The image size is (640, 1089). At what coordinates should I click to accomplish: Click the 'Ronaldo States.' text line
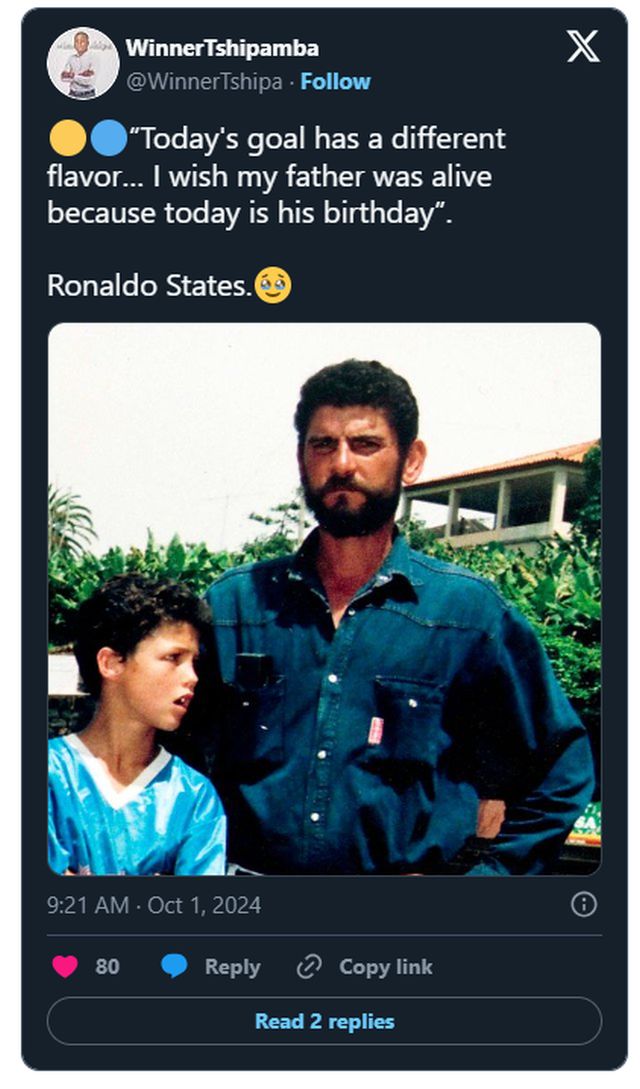click(148, 286)
